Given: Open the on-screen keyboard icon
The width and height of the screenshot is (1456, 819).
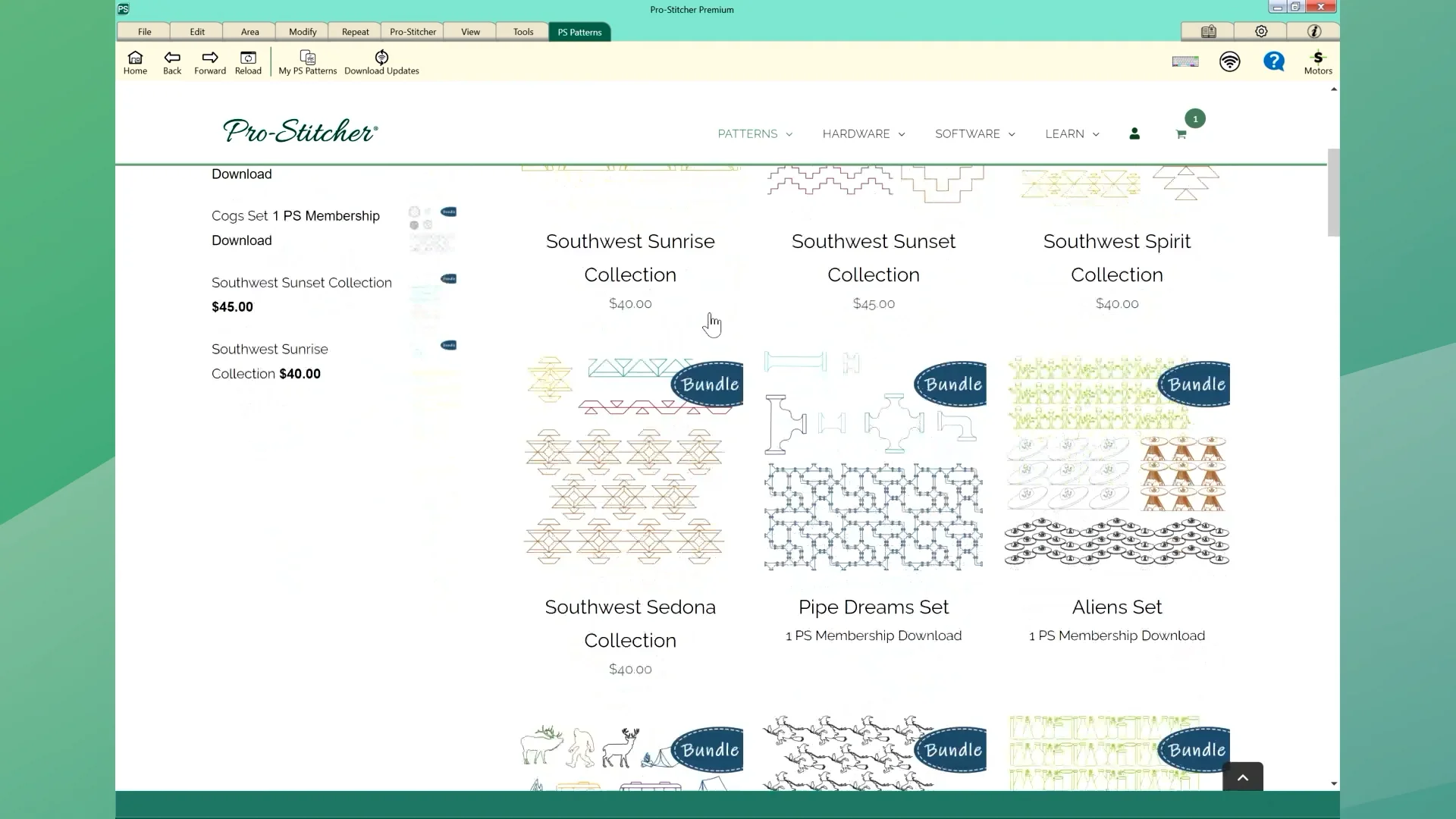Looking at the screenshot, I should 1185,61.
